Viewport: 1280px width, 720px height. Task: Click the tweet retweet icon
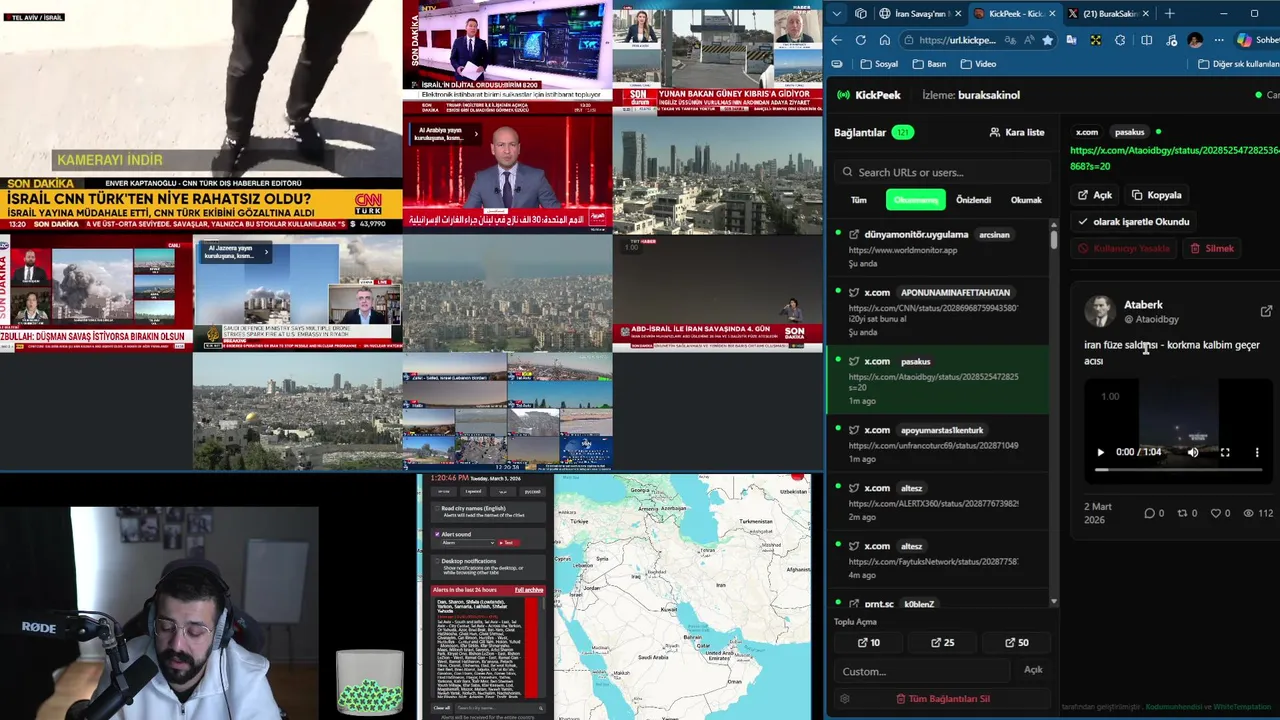click(1182, 513)
